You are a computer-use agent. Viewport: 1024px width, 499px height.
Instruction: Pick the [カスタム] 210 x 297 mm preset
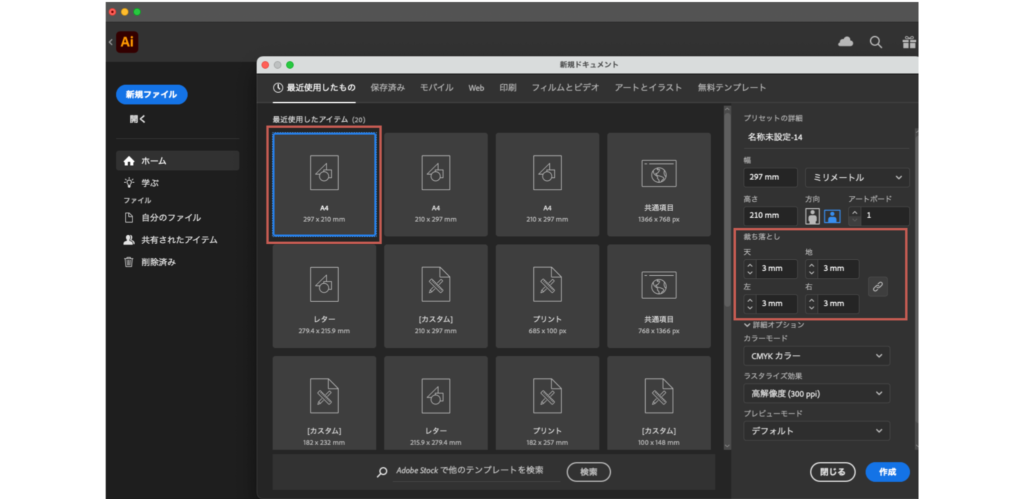pyautogui.click(x=436, y=296)
